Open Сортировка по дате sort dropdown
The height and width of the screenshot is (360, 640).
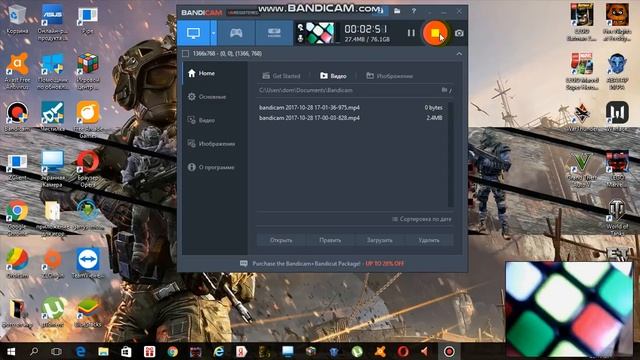point(422,219)
